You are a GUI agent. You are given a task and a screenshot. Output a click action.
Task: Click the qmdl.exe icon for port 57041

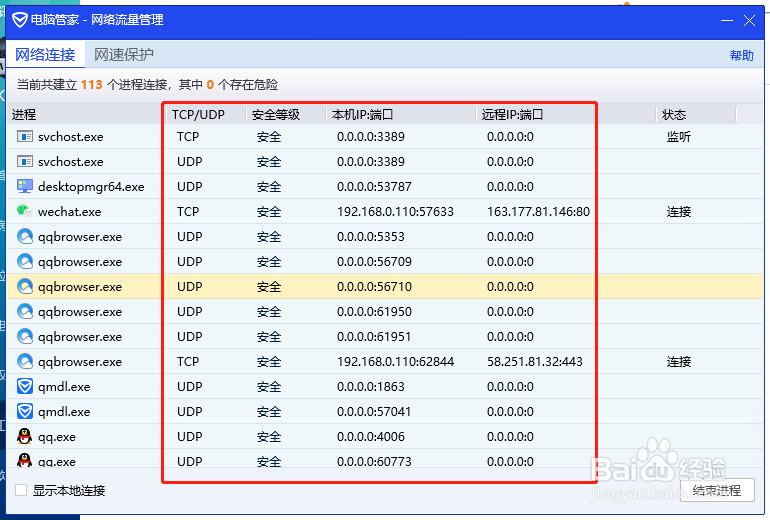tap(25, 411)
